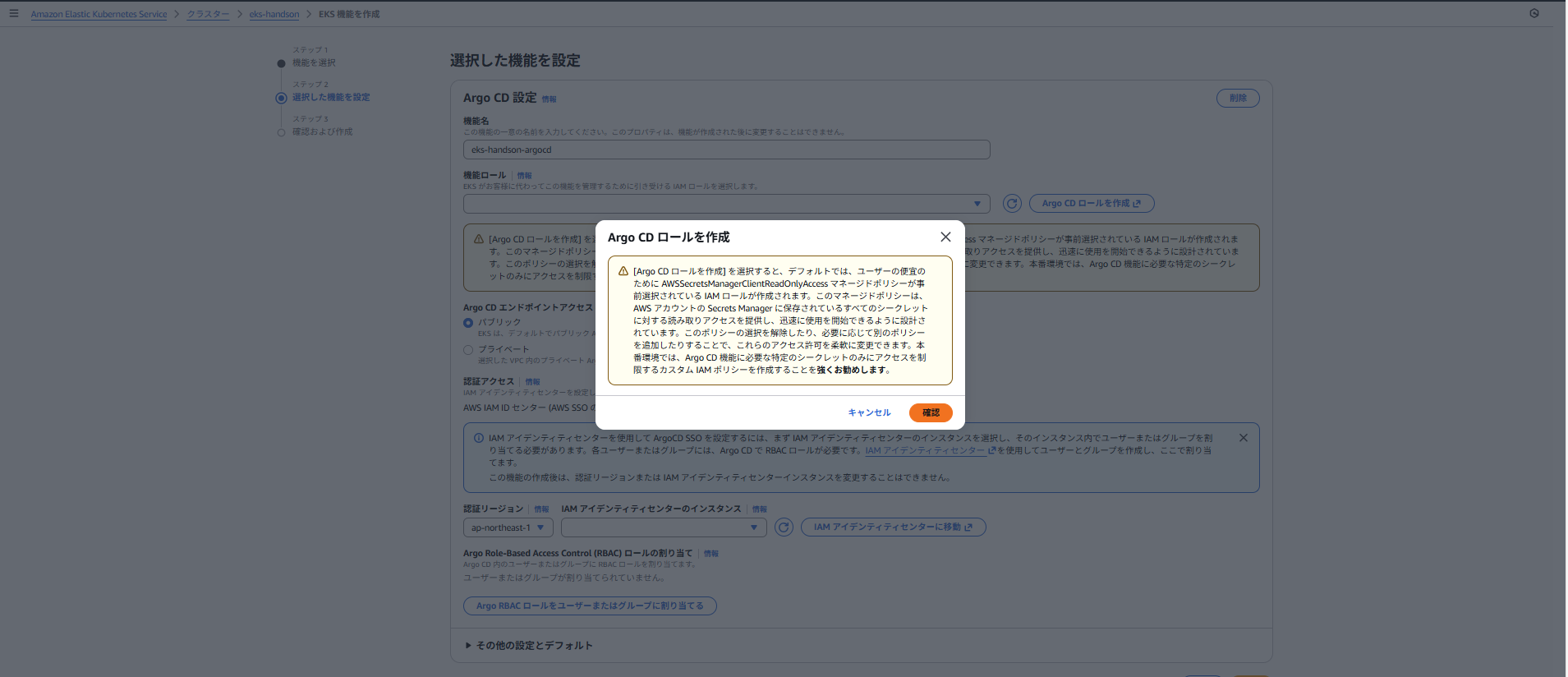Click info circle icon in the blue banner
Viewport: 1568px width, 677px height.
[x=479, y=438]
